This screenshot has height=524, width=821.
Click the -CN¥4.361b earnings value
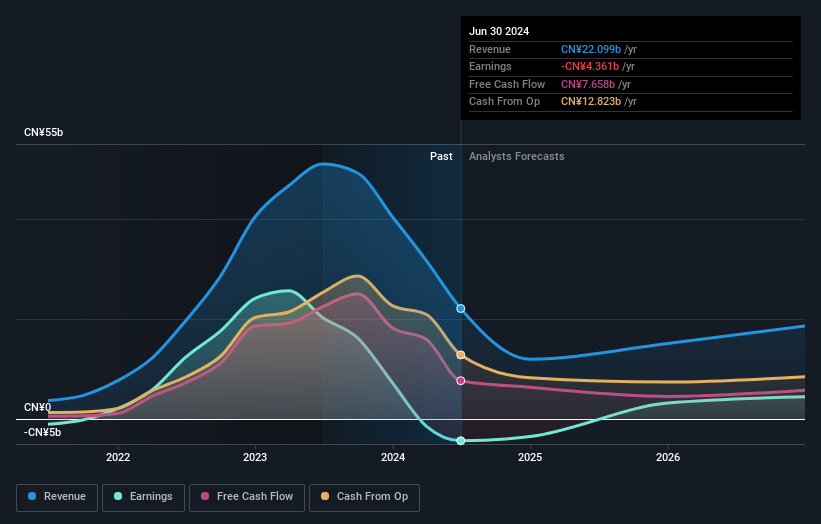pos(590,66)
